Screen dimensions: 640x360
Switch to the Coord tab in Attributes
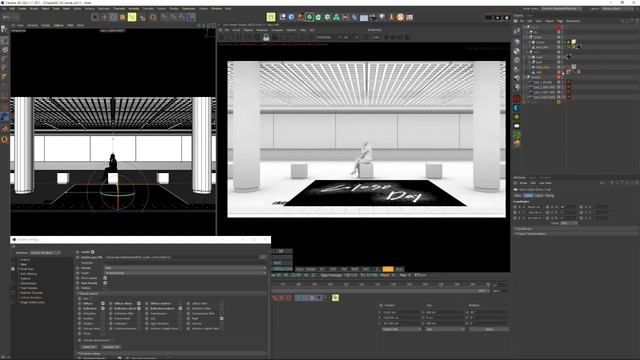click(x=529, y=196)
